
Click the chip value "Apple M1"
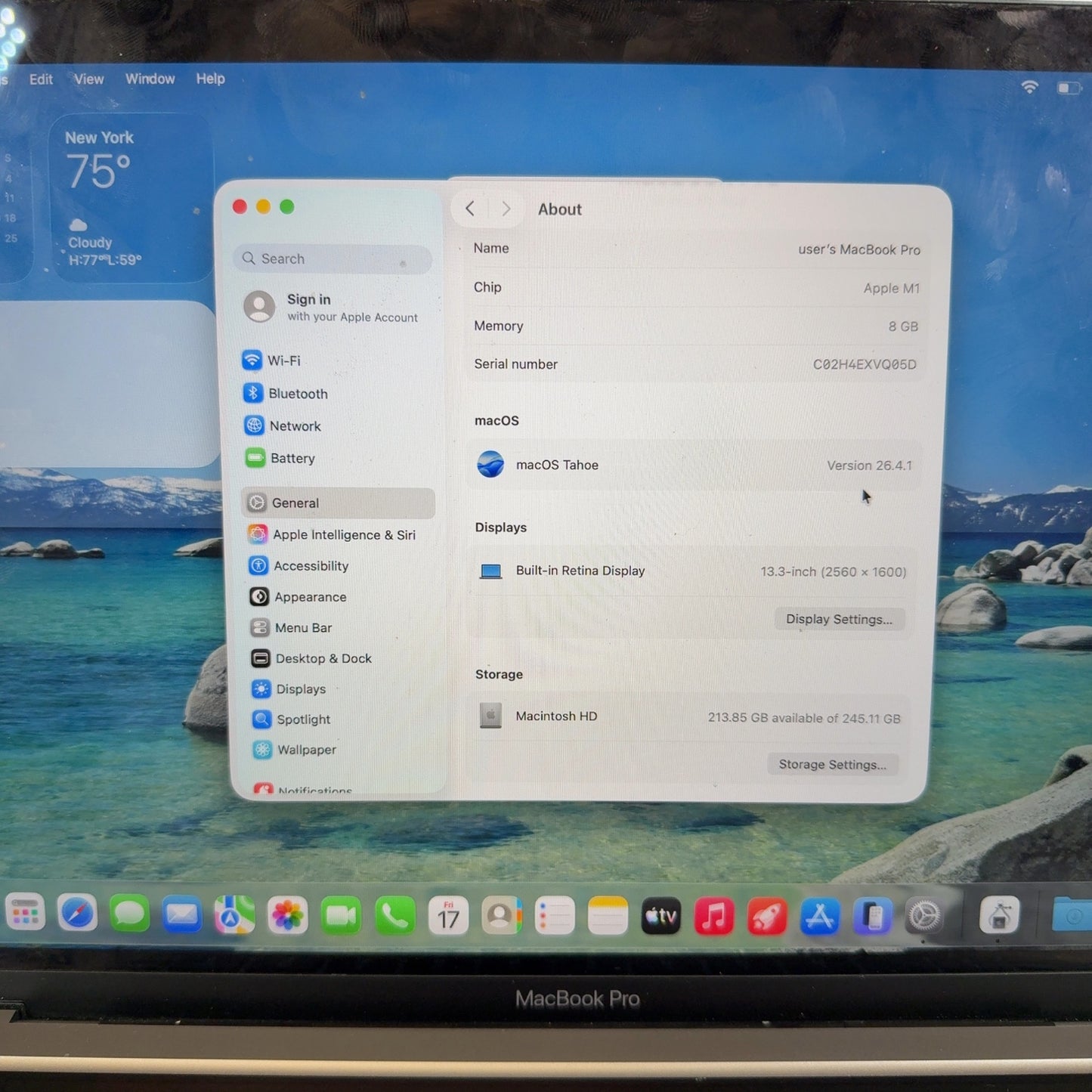(x=892, y=288)
